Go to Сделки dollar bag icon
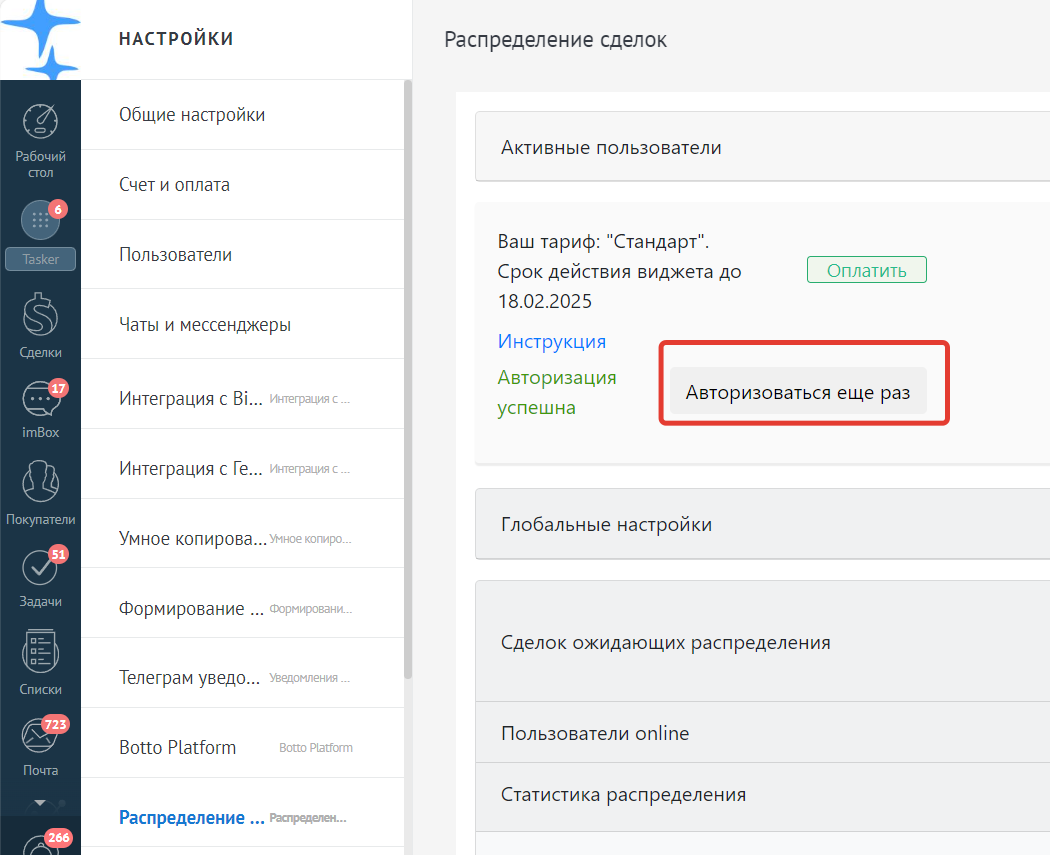This screenshot has height=855, width=1050. (x=40, y=314)
